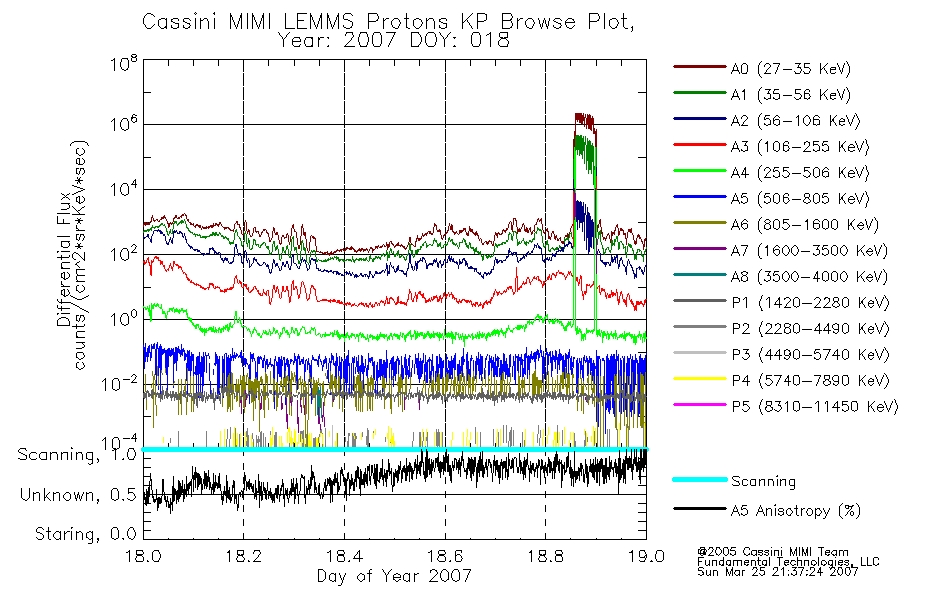Click the '@2005 Cassini MIMI Team' credit text
This screenshot has width=950, height=600.
773,552
